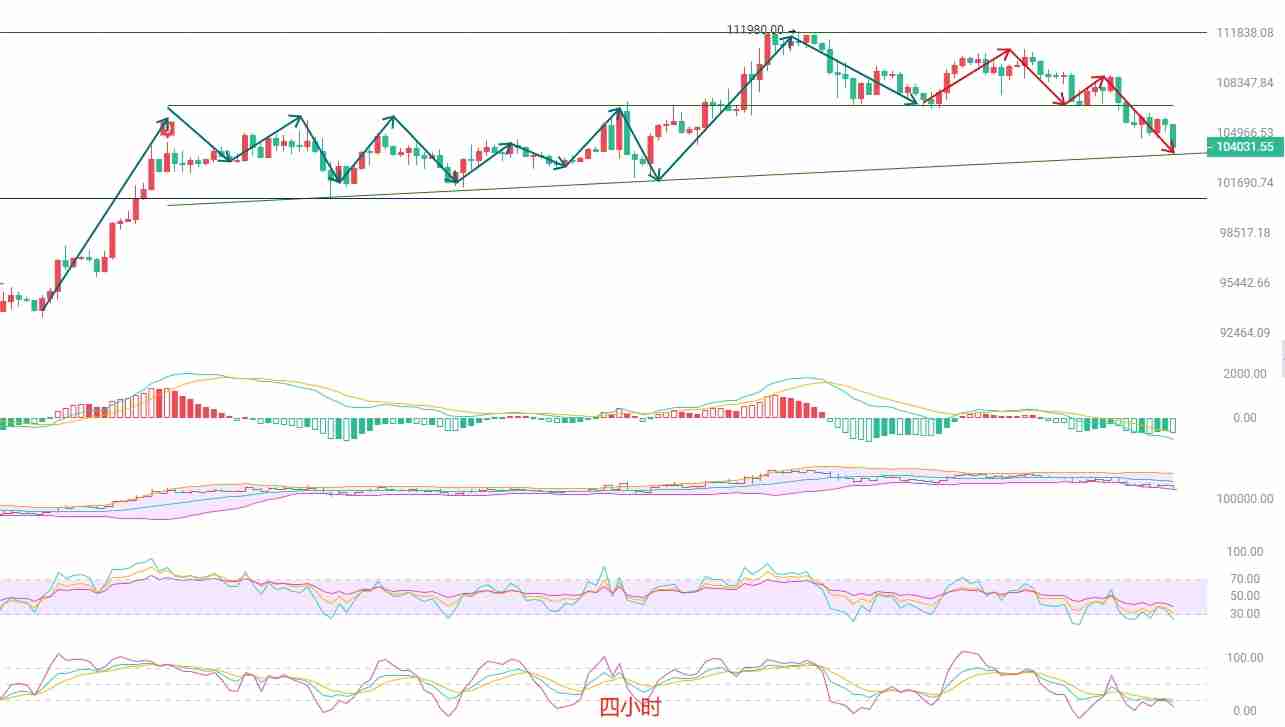
Task: Select the 111980.00 high price label
Action: coord(755,29)
